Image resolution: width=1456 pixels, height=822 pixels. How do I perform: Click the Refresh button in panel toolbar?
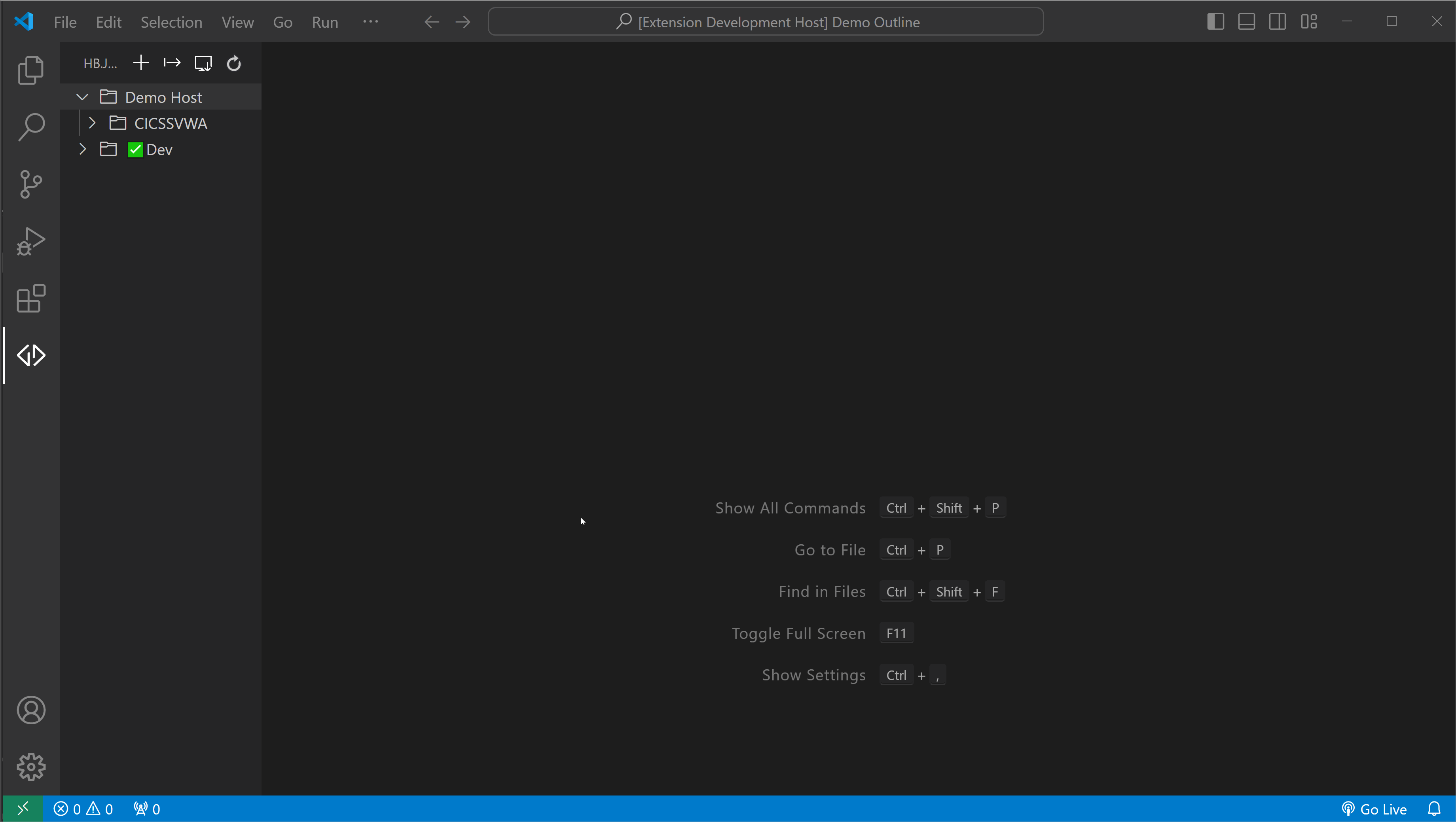(234, 63)
